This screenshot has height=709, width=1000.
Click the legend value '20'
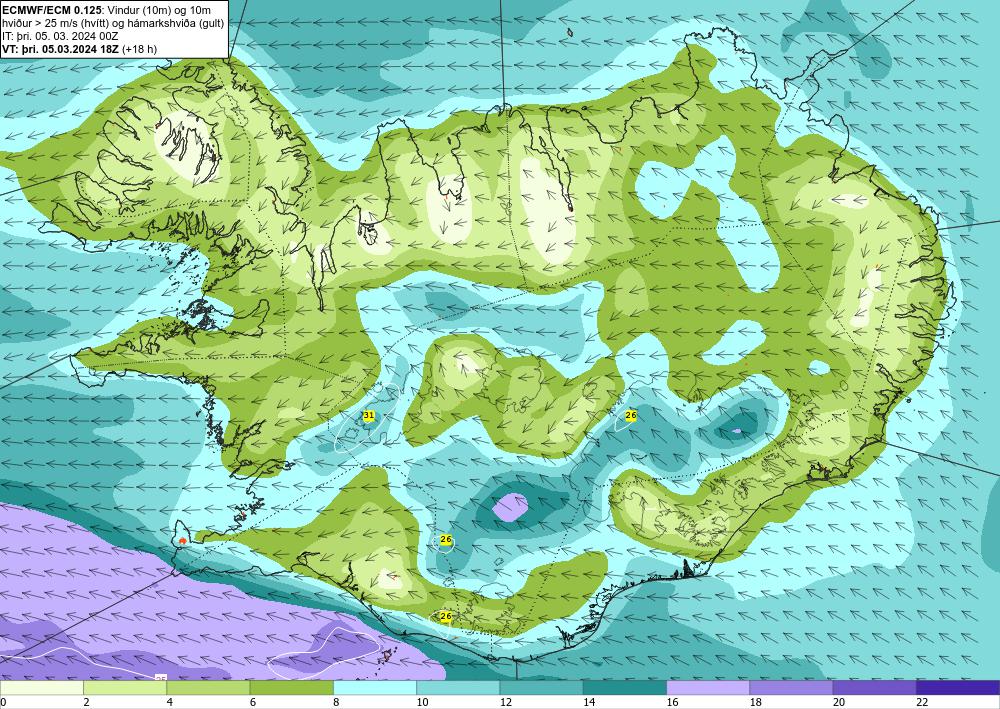click(x=839, y=702)
